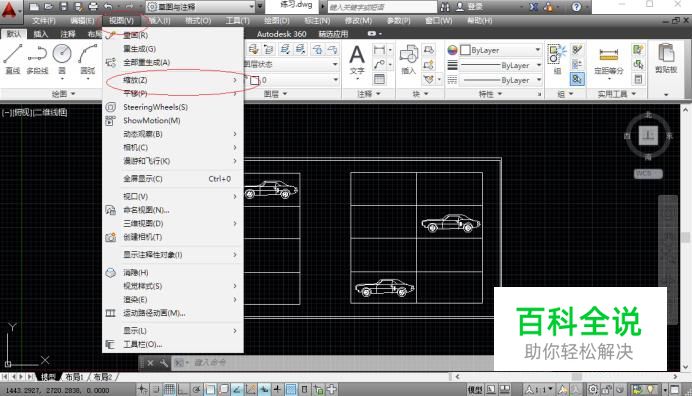Open the 文件(F) File menu
Image resolution: width=692 pixels, height=396 pixels.
[44, 21]
